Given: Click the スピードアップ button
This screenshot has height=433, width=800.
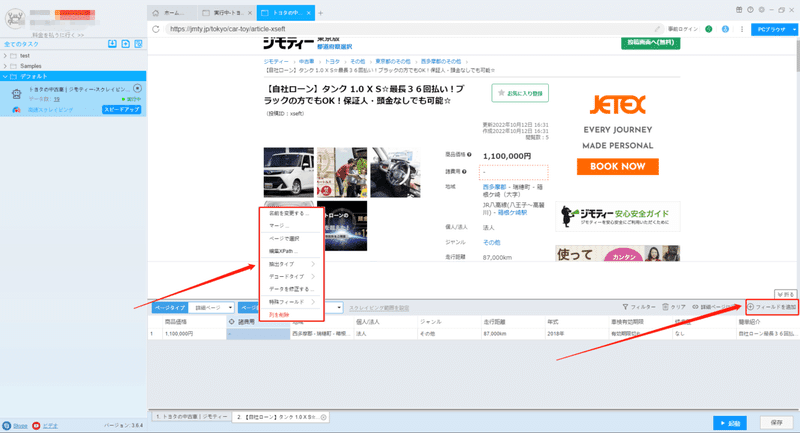Looking at the screenshot, I should 121,110.
